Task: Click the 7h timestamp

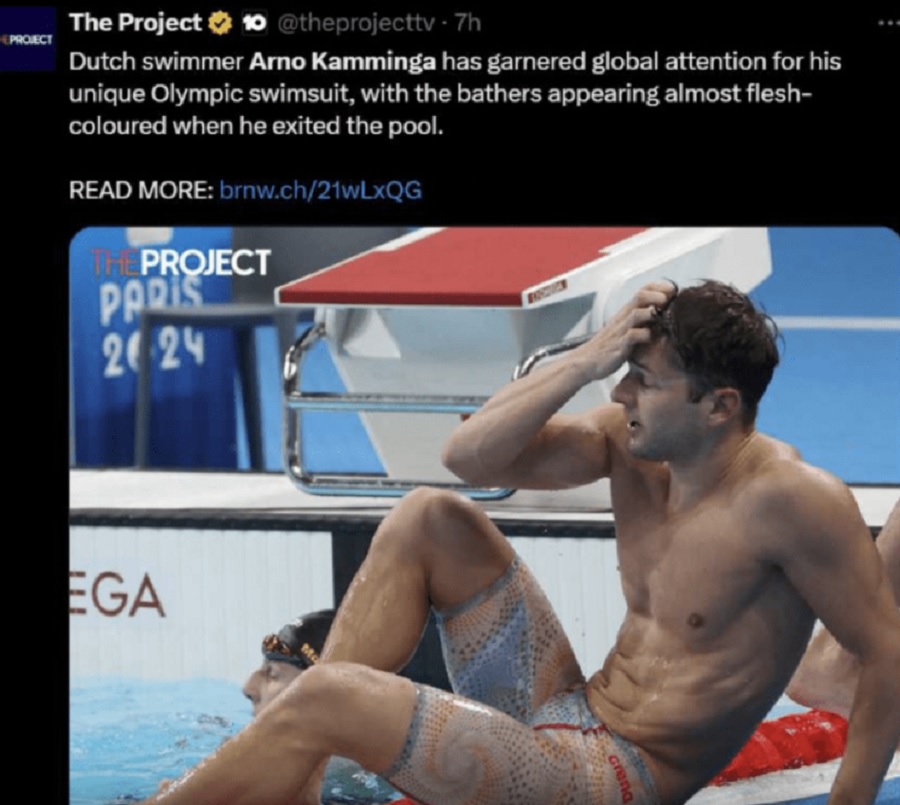Action: click(x=468, y=23)
